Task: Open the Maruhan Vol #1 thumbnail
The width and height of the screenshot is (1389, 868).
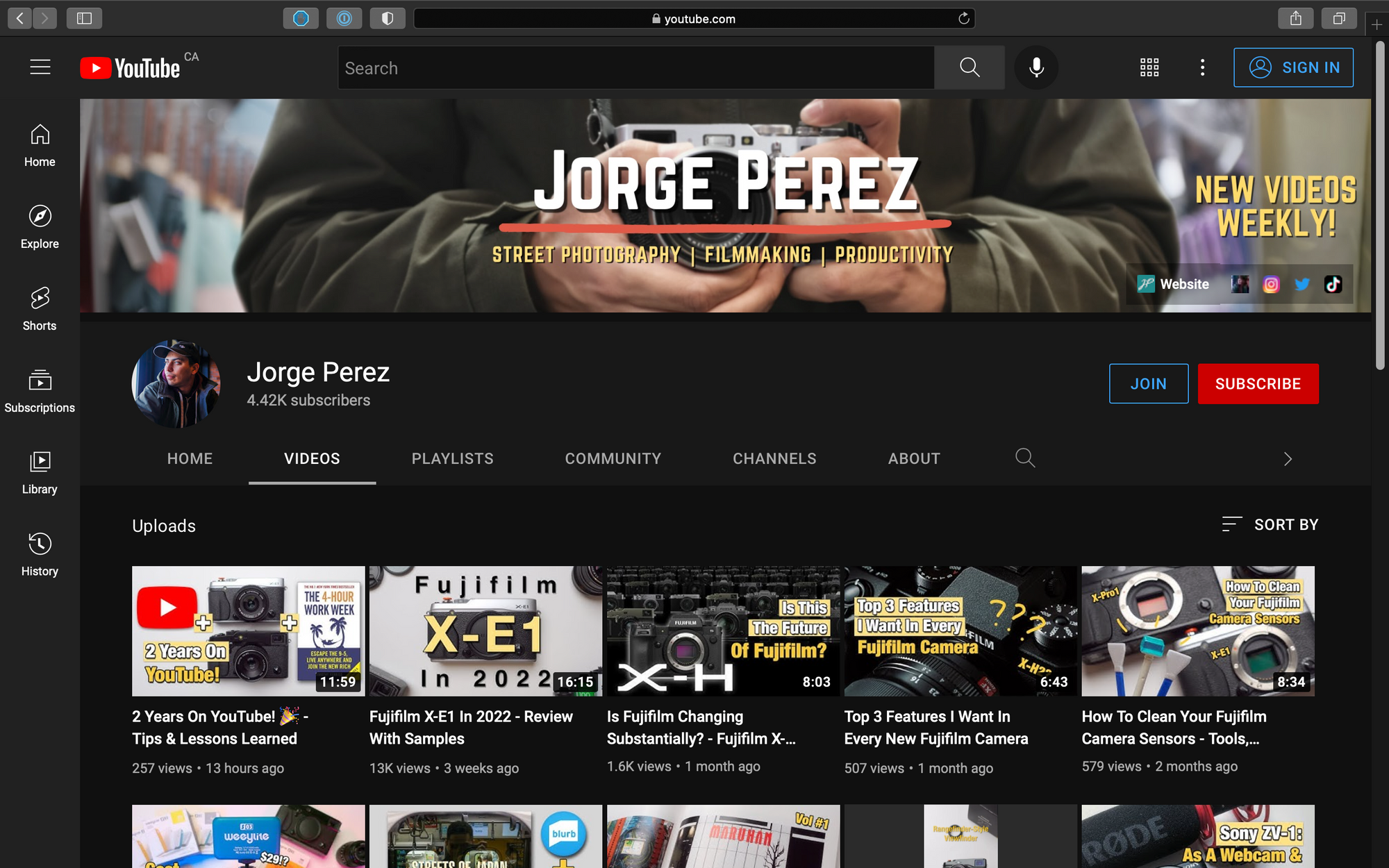Action: point(723,836)
